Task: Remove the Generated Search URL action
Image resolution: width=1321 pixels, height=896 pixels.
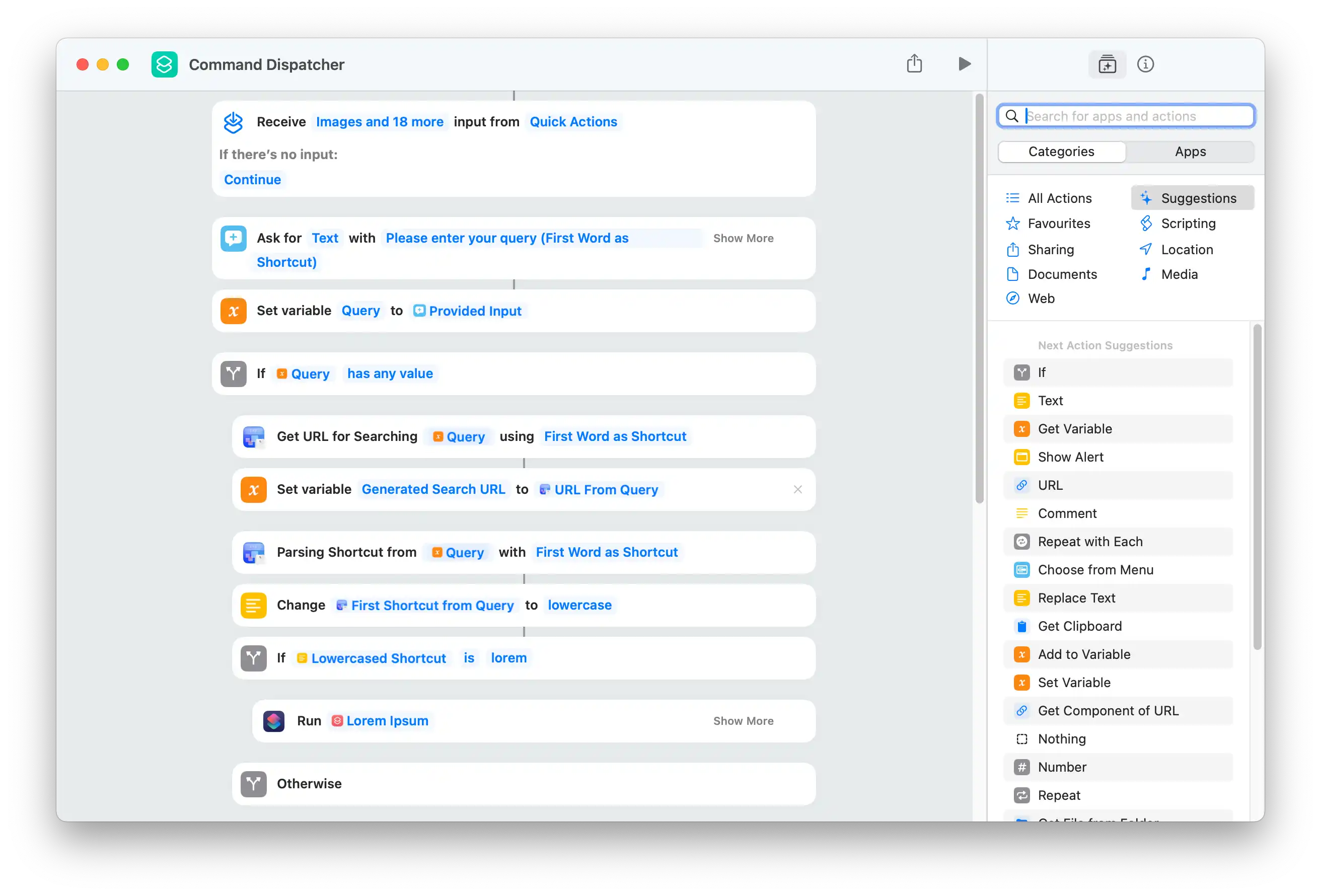Action: coord(797,489)
